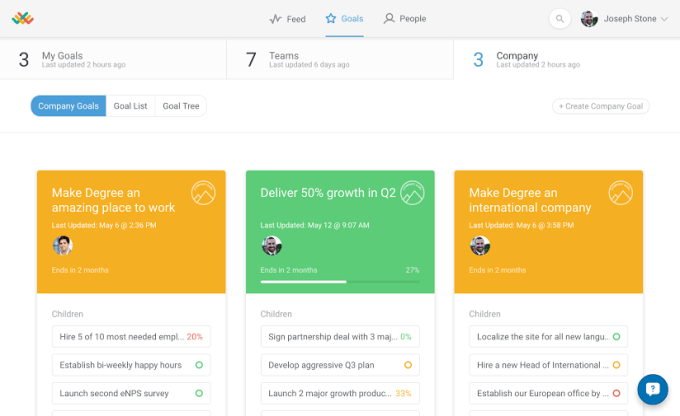Click status circle for eNPS survey

coord(199,393)
